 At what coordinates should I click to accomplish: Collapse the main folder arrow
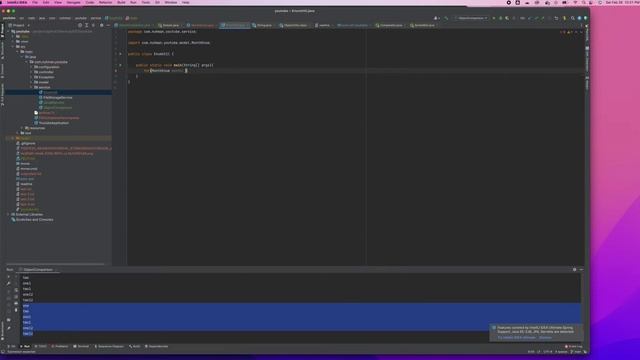pyautogui.click(x=18, y=52)
